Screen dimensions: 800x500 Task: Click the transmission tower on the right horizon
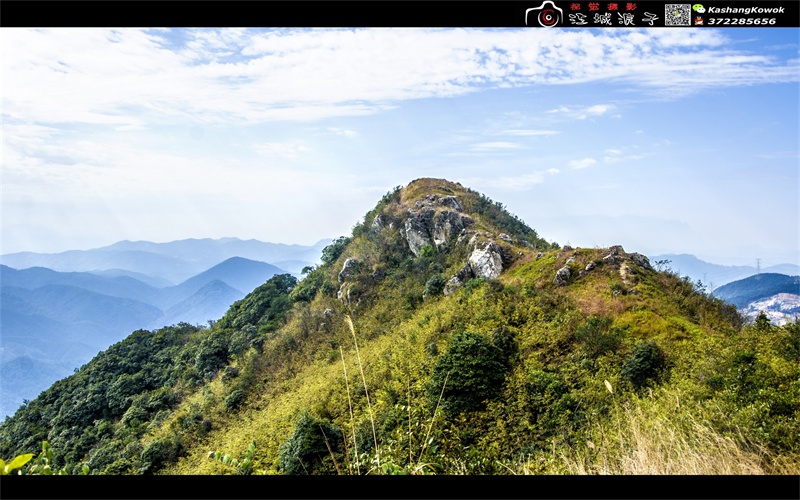tap(759, 265)
